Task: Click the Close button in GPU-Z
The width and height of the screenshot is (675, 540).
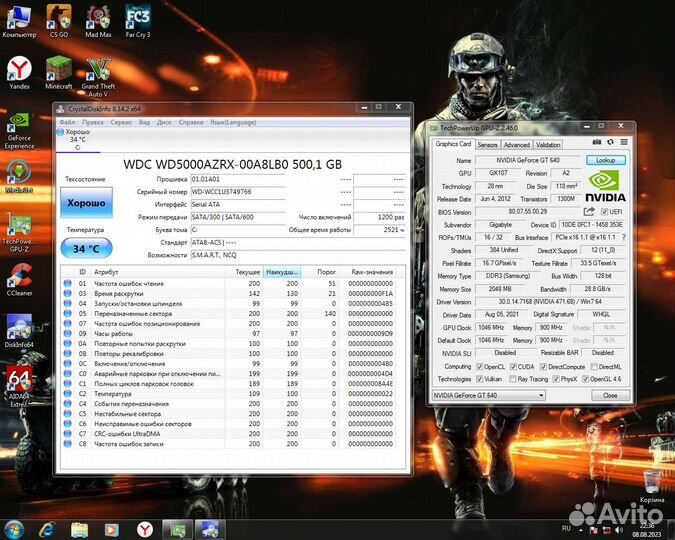Action: click(x=610, y=395)
